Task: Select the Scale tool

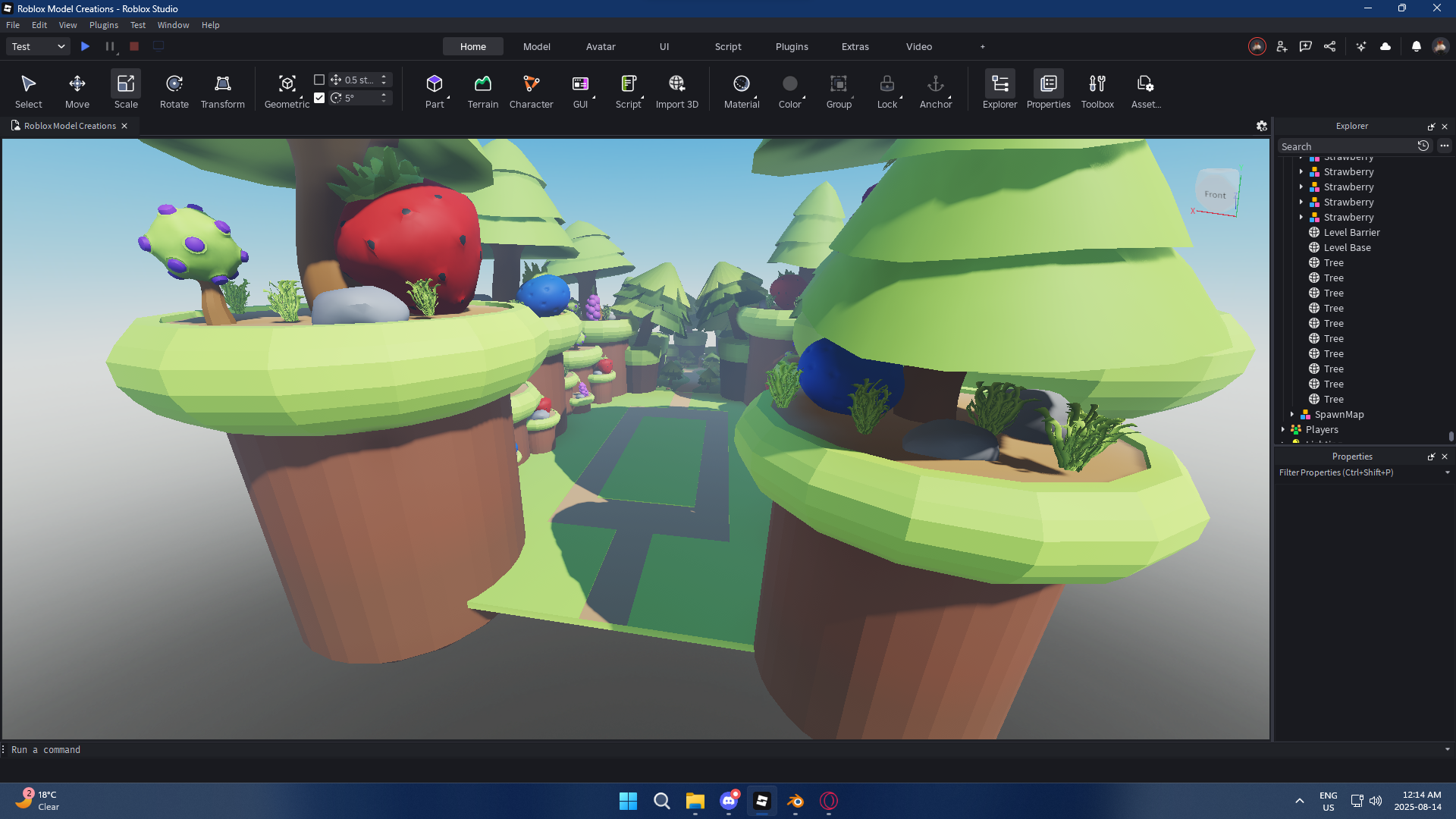Action: point(126,89)
